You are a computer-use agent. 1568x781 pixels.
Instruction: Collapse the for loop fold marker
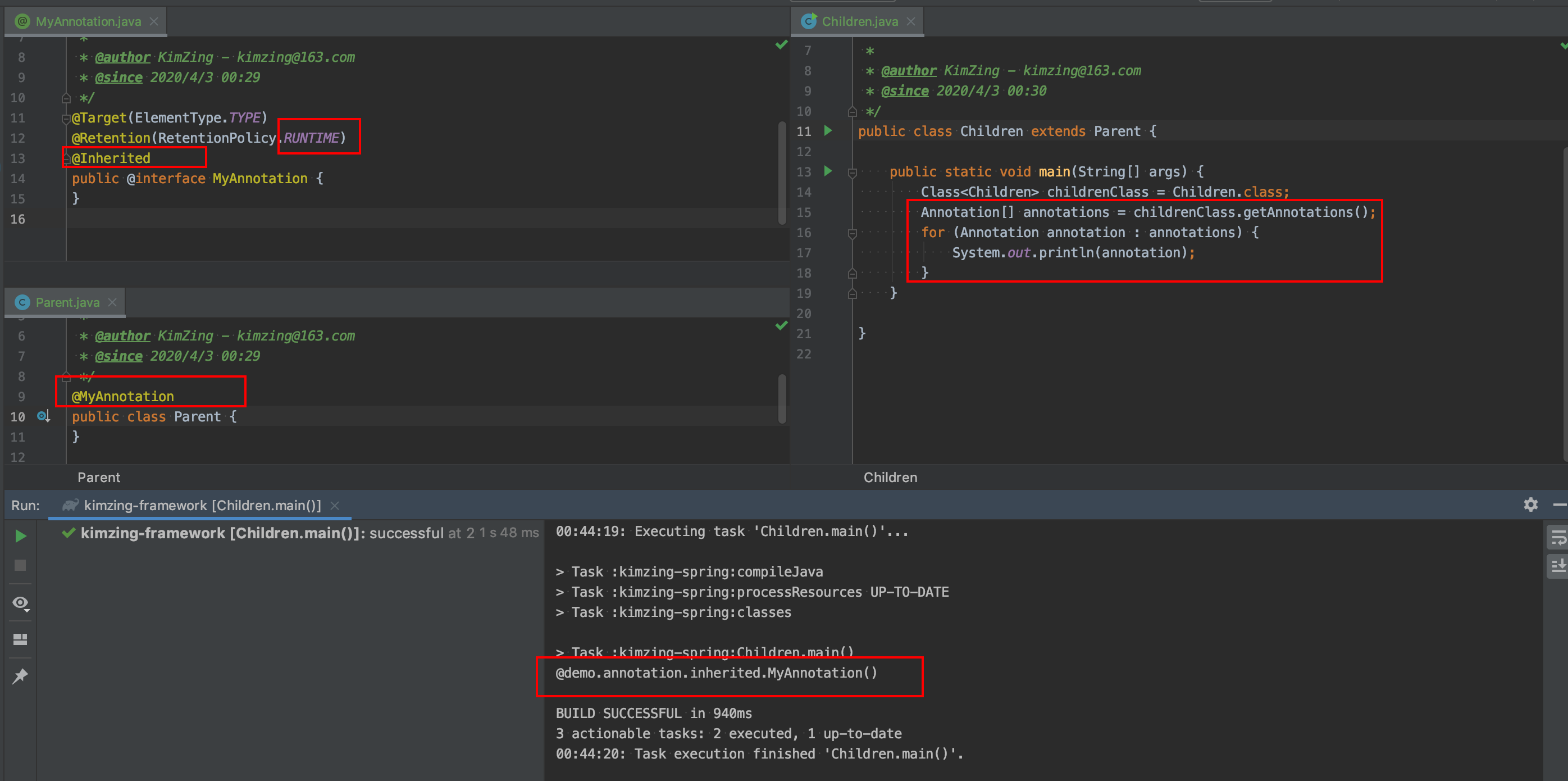click(x=852, y=233)
